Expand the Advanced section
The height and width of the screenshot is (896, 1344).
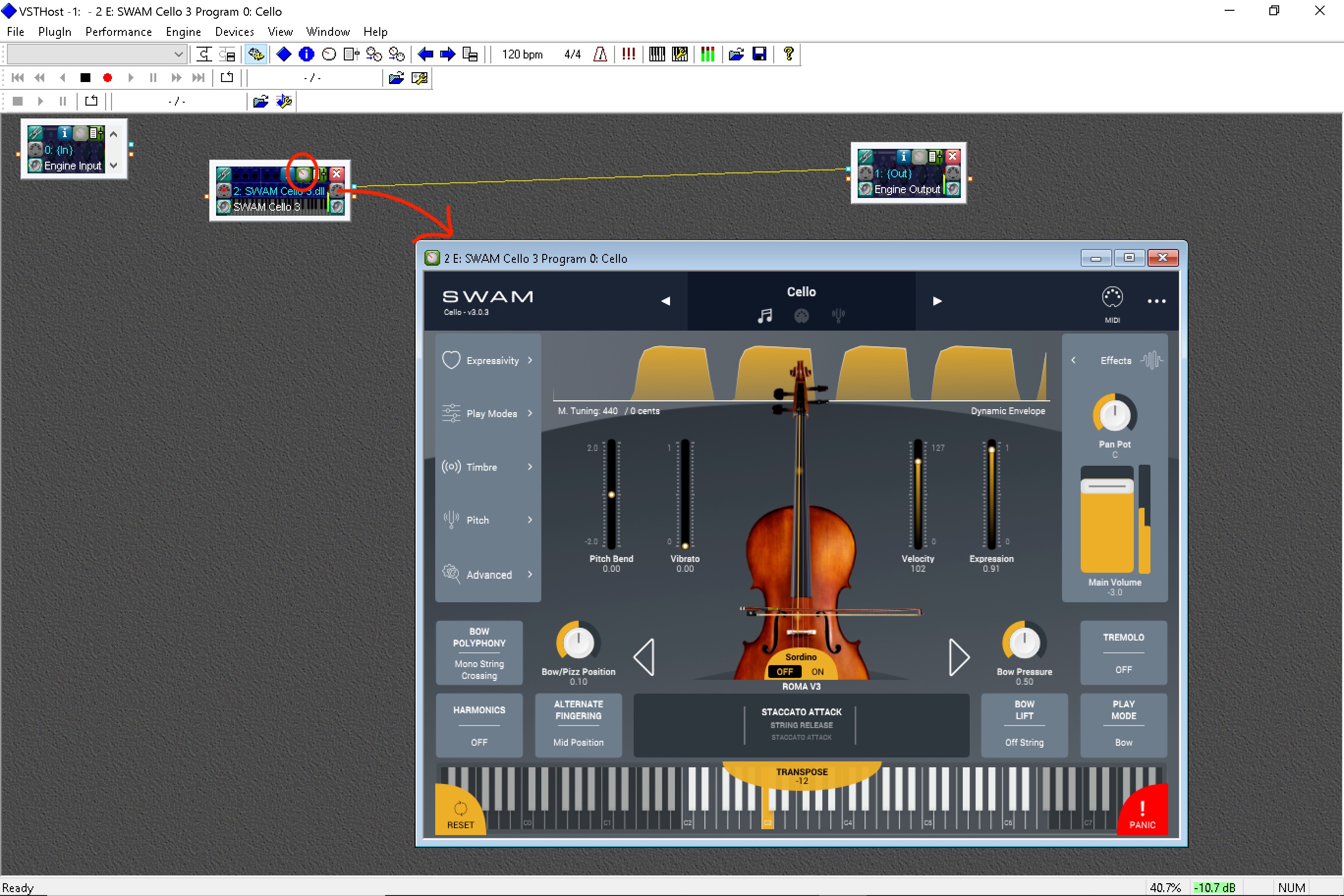coord(488,574)
